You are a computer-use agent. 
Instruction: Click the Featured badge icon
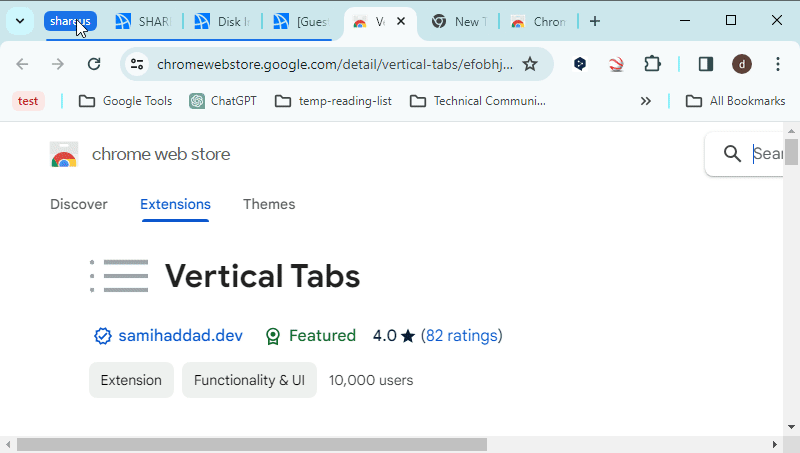pyautogui.click(x=273, y=336)
